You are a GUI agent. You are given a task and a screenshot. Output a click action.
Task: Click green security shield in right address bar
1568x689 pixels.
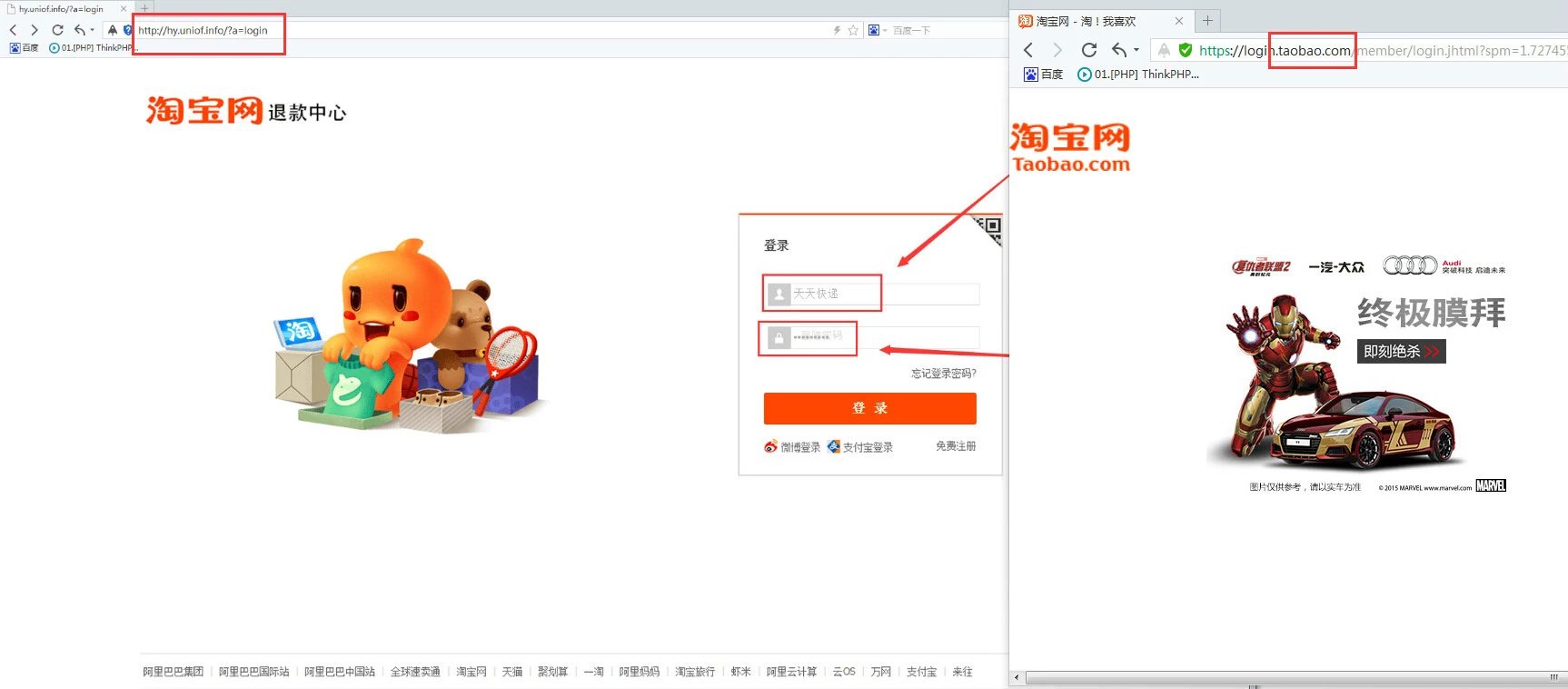[1186, 50]
